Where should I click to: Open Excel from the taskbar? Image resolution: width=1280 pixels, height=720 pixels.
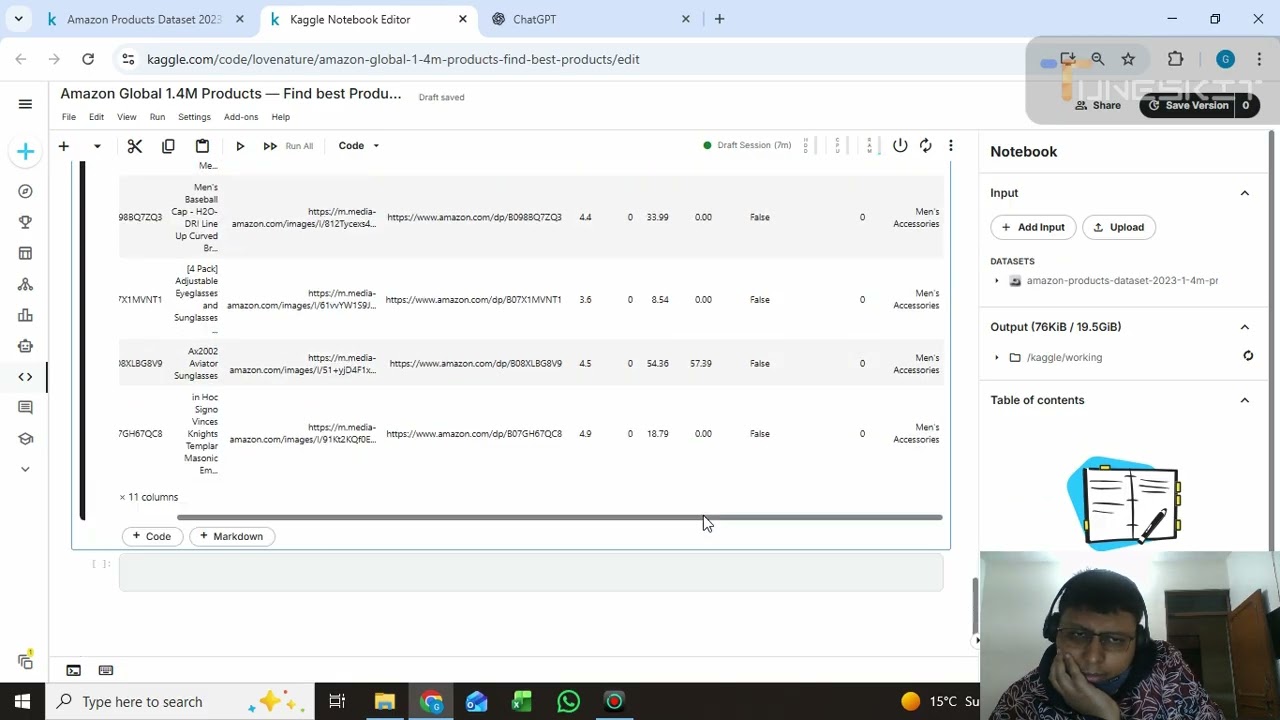click(522, 702)
